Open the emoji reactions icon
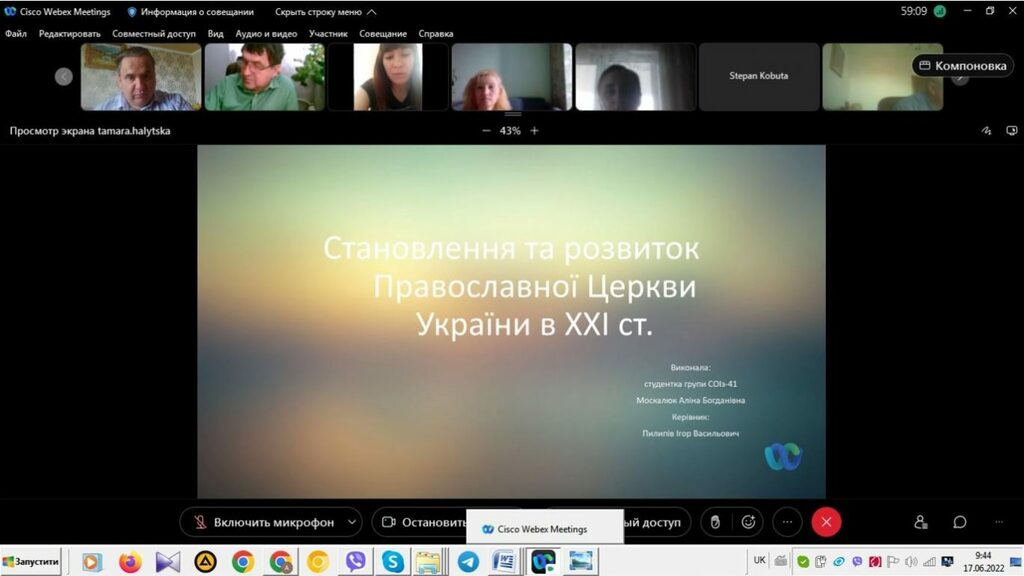1024x576 pixels. tap(747, 522)
